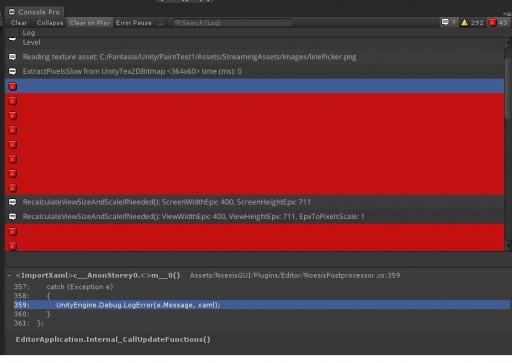Screen dimensions: 512x363
Task: Toggle Collapse for duplicate log entries
Action: [x=50, y=23]
